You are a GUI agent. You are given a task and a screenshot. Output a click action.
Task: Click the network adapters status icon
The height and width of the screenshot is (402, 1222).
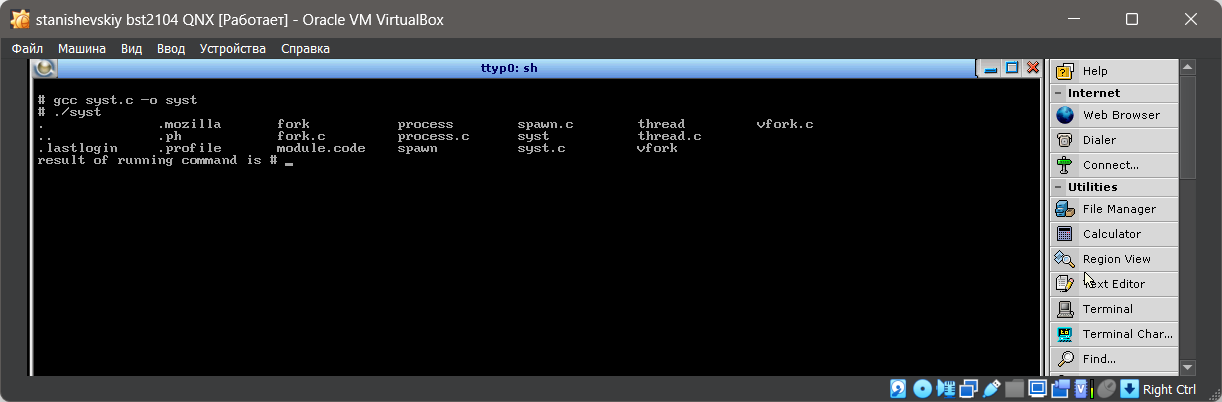pos(968,389)
